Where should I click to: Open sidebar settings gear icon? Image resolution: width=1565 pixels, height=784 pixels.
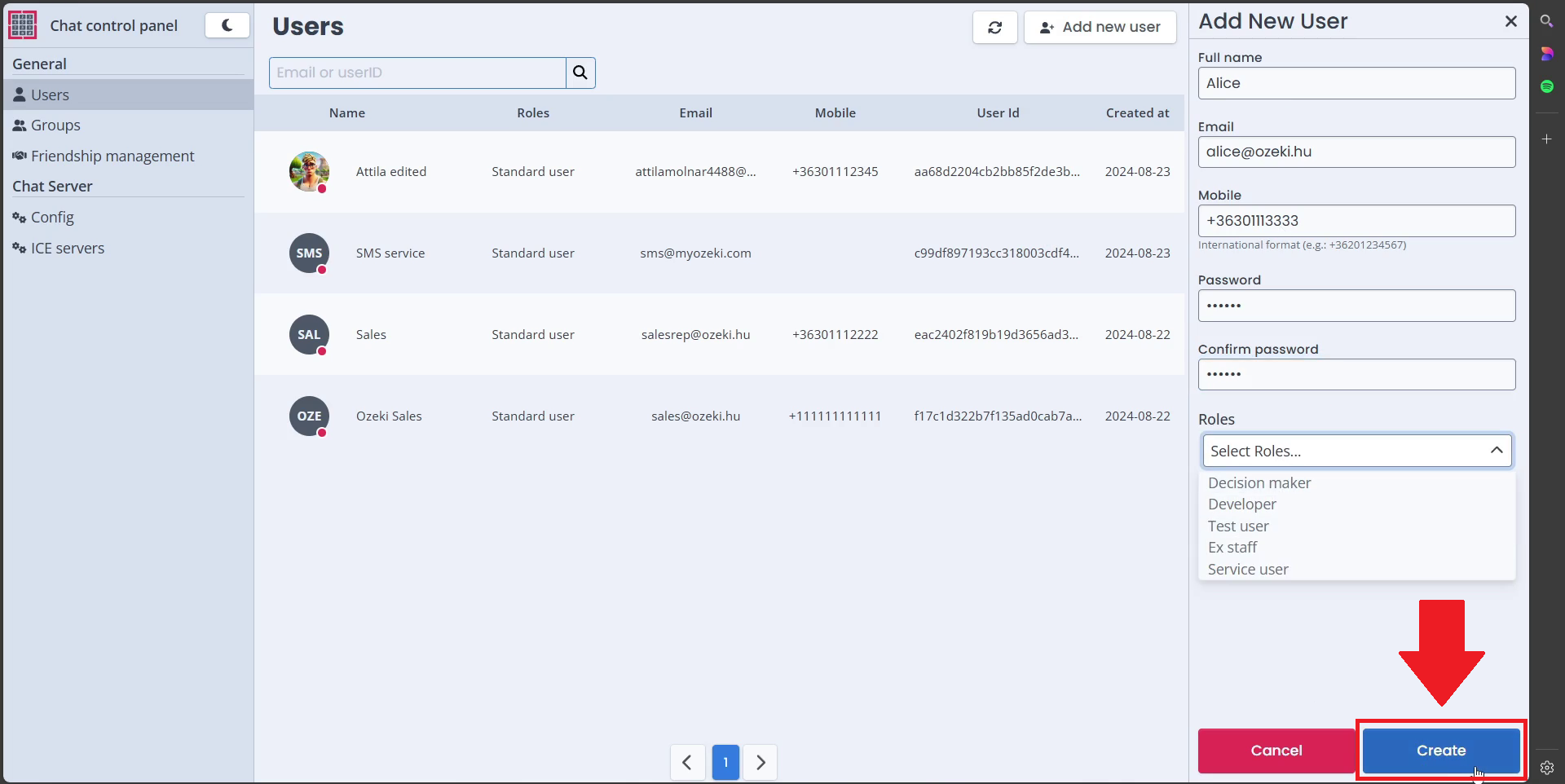[1546, 767]
